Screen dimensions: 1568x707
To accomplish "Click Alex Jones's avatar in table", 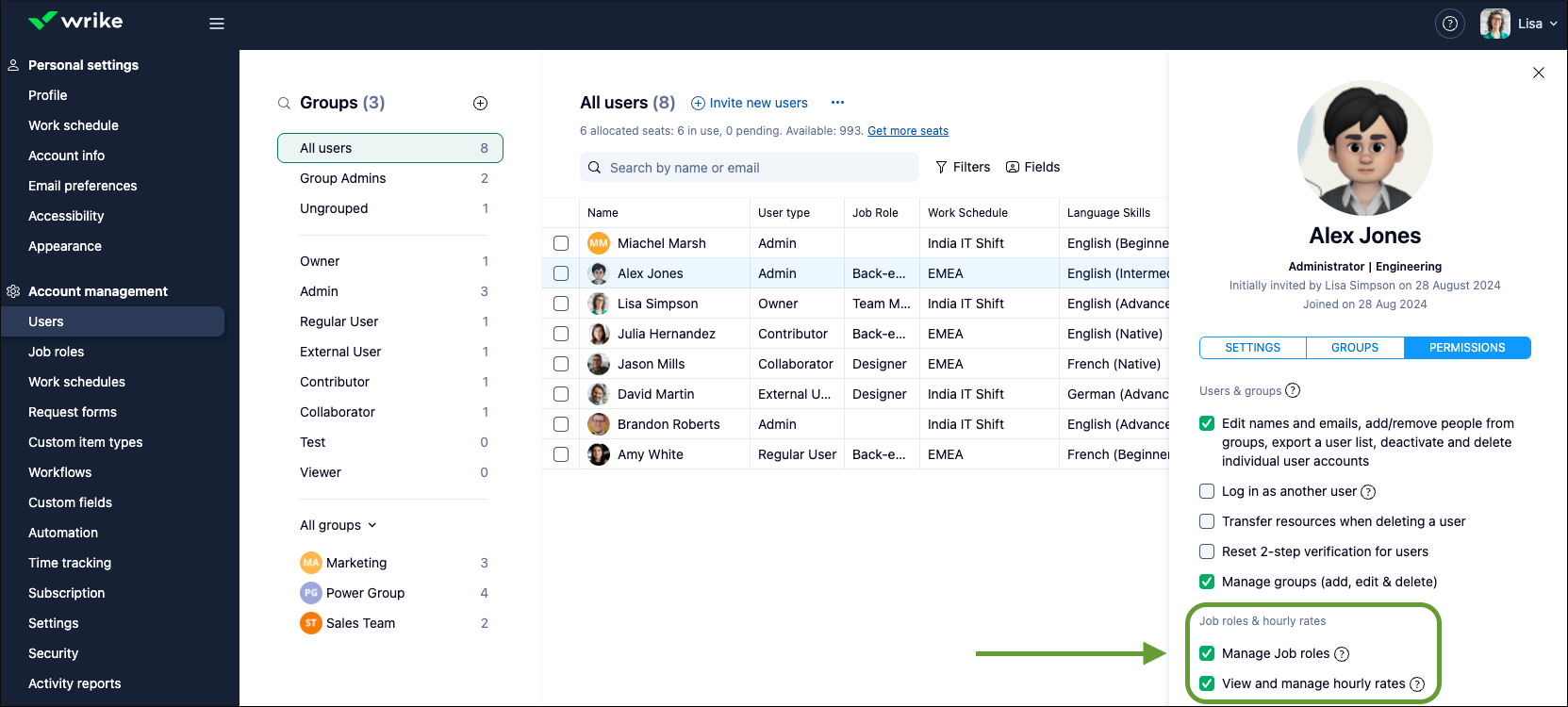I will pos(599,273).
